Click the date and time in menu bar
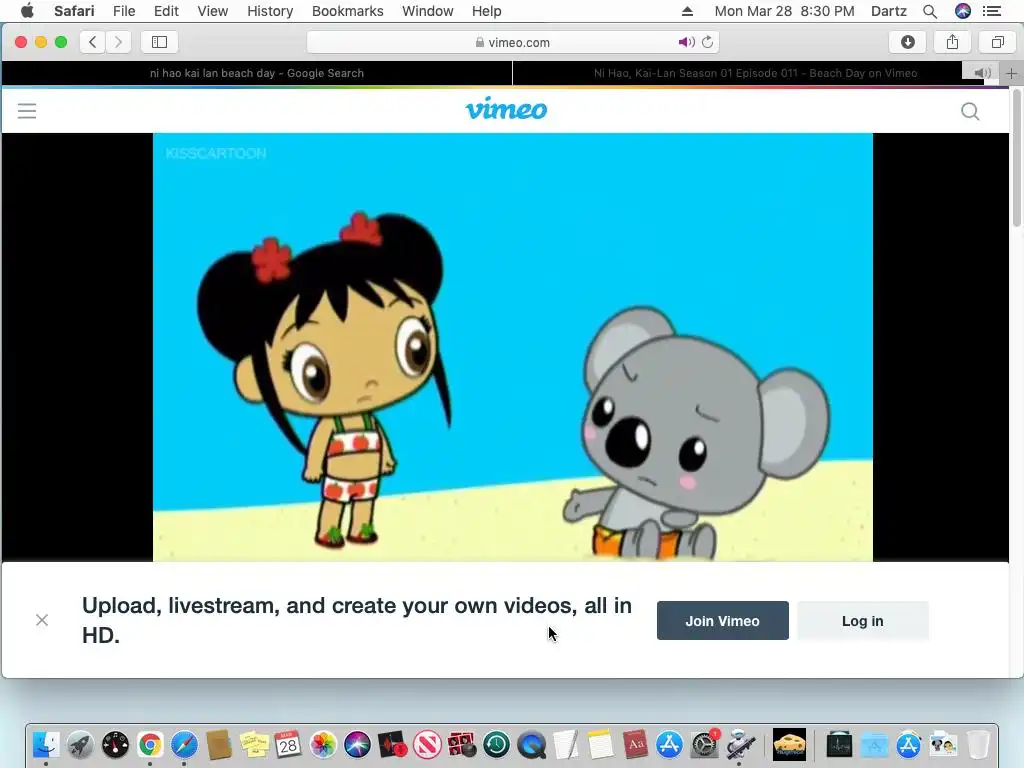 point(784,11)
